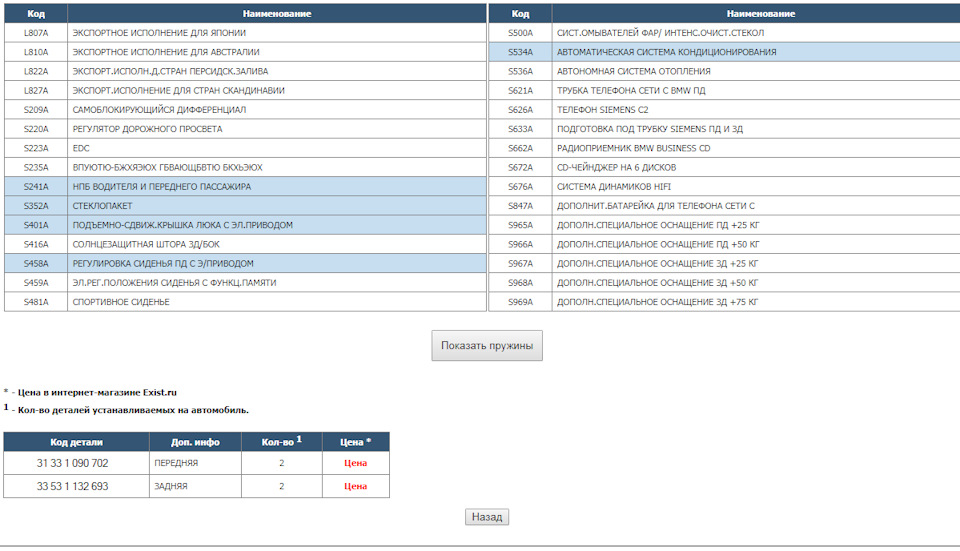This screenshot has width=960, height=551.
Task: Select CD-ЧЕЙНДЖЕР НА 6 ДИСКОВ row
Action: click(x=724, y=167)
